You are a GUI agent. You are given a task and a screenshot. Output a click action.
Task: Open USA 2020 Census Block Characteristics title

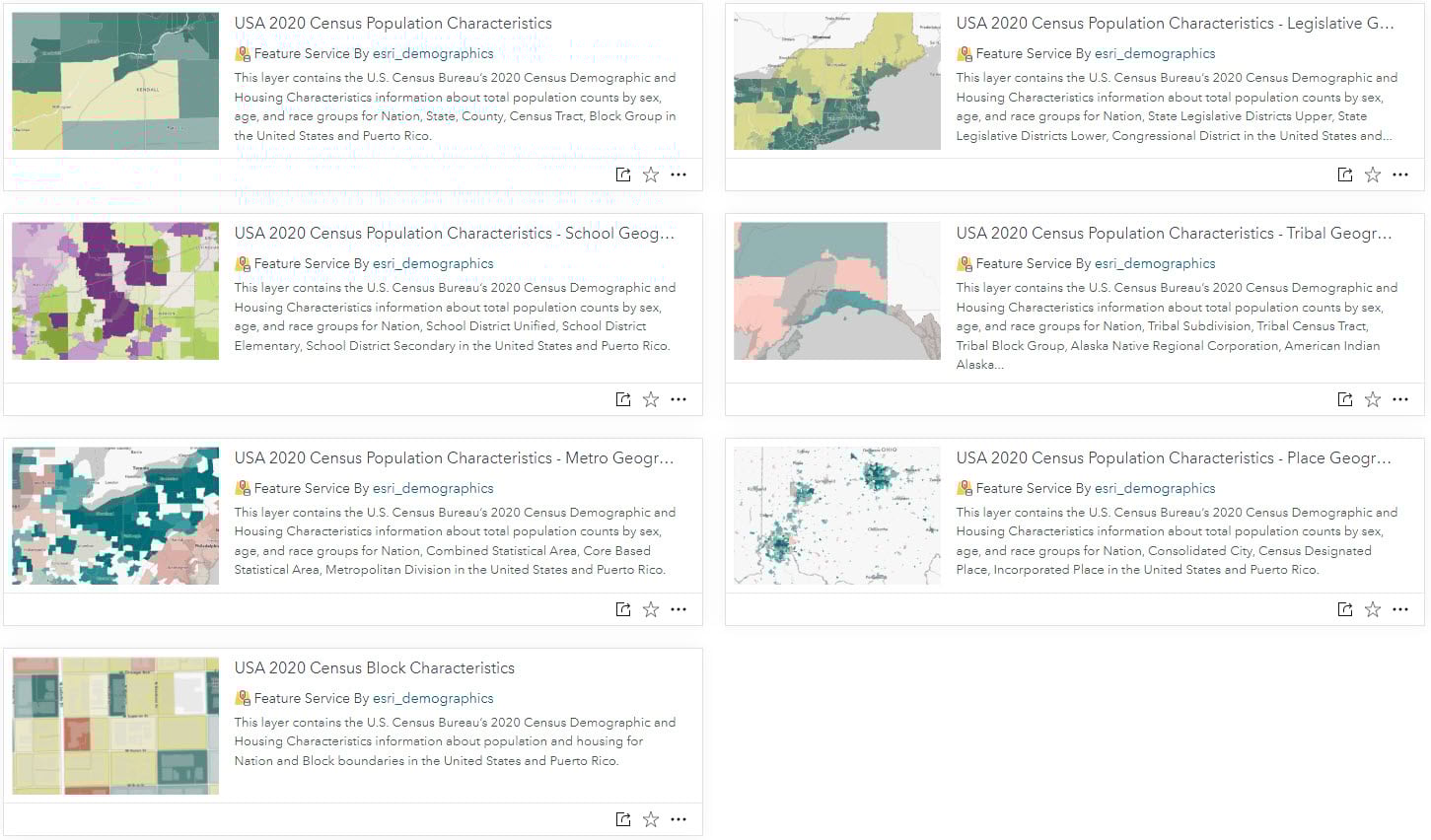coord(375,667)
